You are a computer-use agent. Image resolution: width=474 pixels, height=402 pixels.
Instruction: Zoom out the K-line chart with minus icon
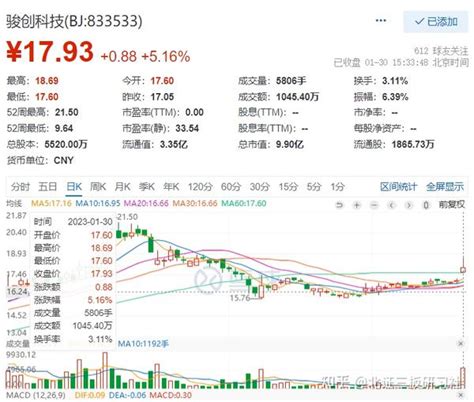point(374,205)
